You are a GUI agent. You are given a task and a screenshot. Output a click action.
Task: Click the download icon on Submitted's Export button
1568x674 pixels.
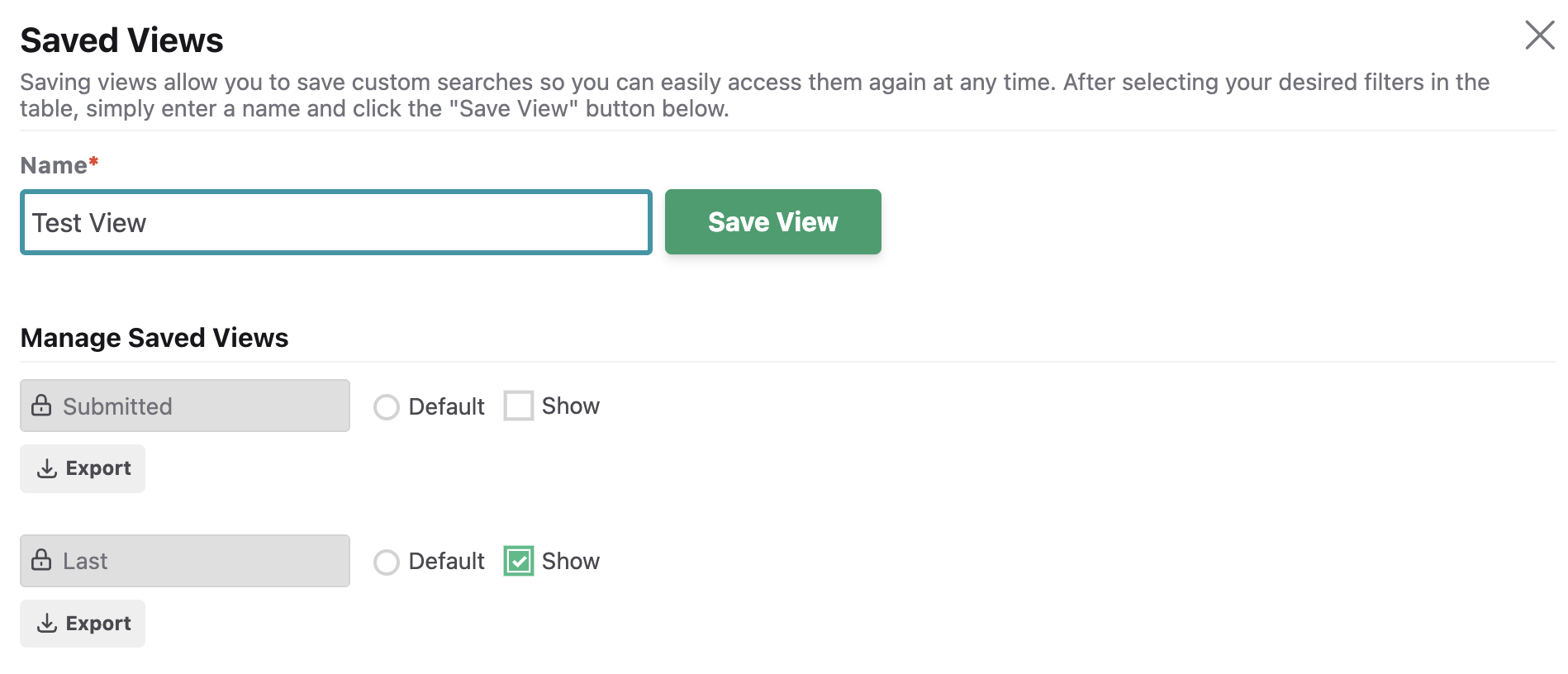48,468
